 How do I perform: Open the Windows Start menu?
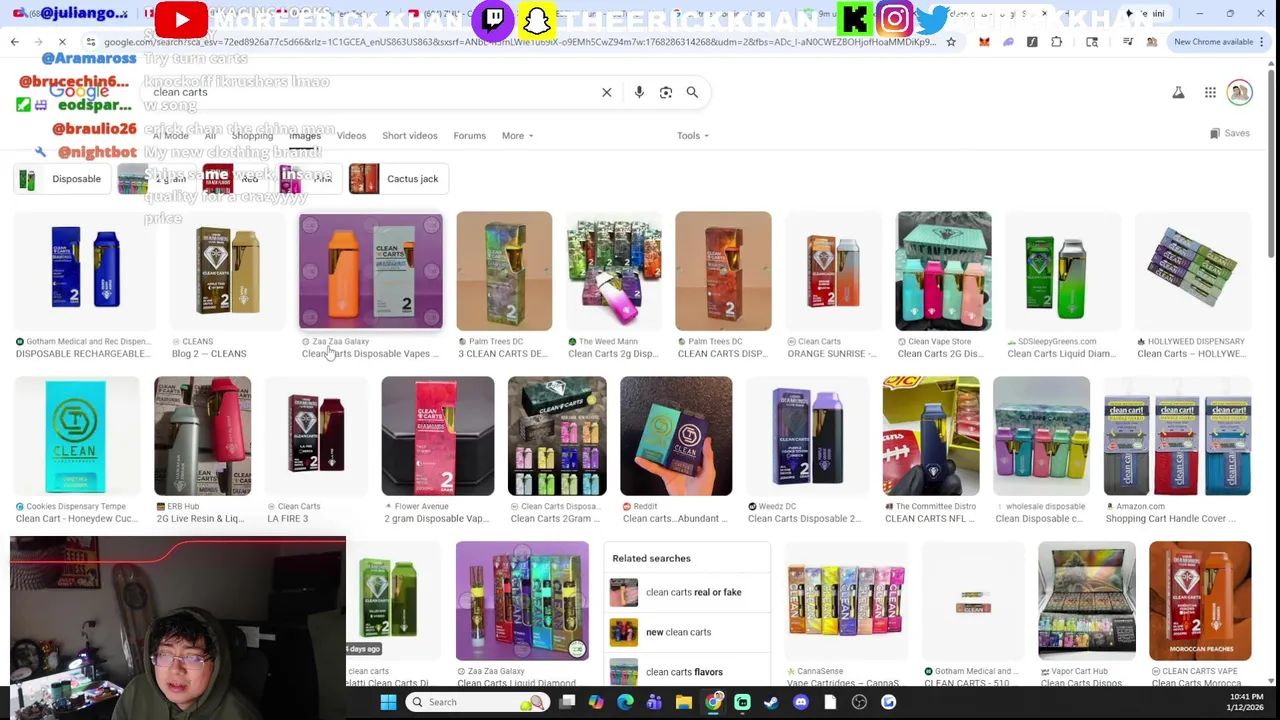click(x=388, y=702)
